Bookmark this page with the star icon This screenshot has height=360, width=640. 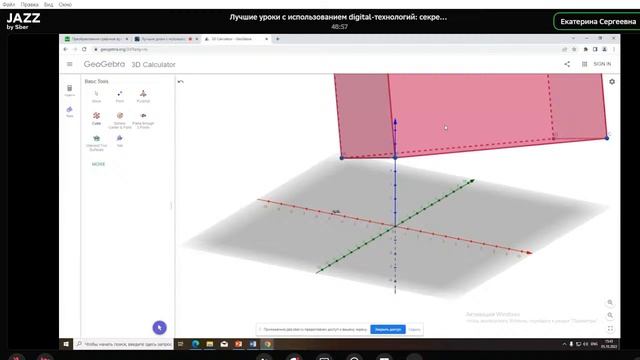pos(574,49)
